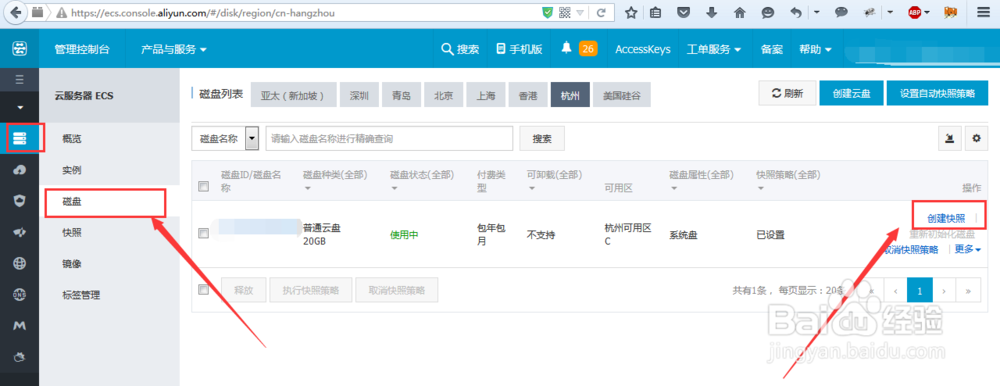Focus the disk name search input field
Screen dimensions: 1000x386
click(x=389, y=138)
